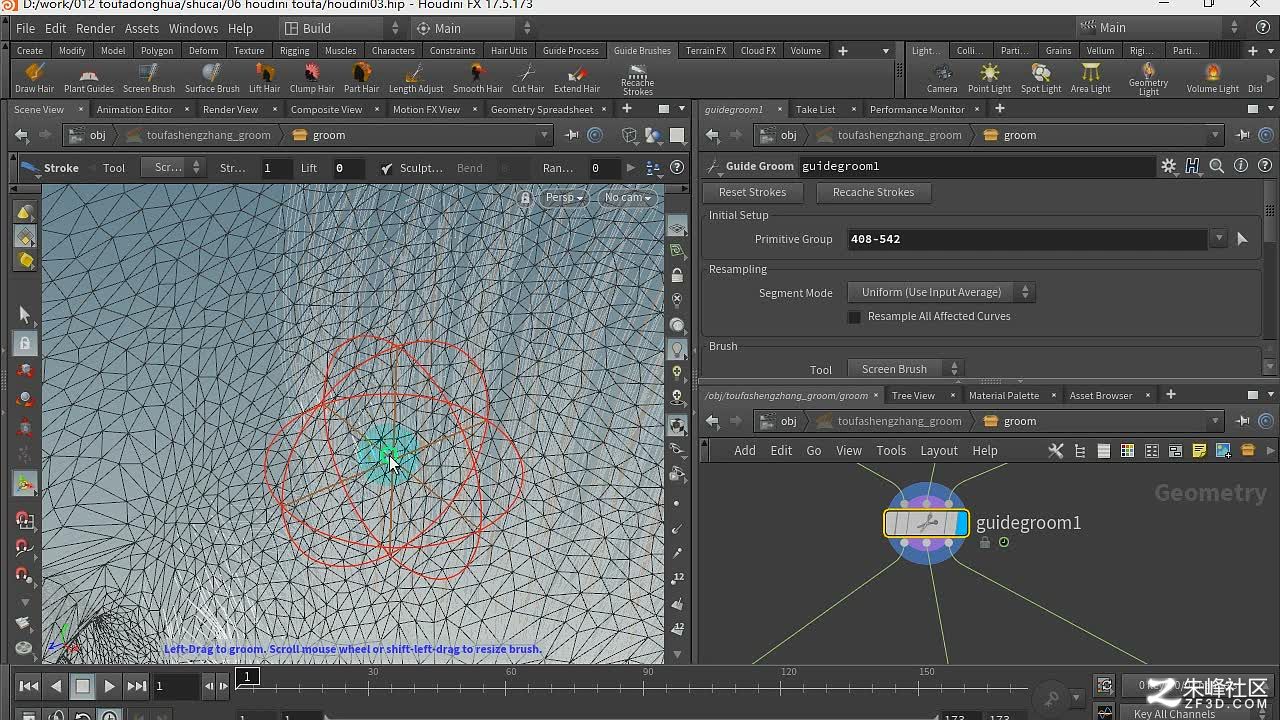Viewport: 1280px width, 720px height.
Task: Add a Camera from the shelf
Action: (x=942, y=78)
